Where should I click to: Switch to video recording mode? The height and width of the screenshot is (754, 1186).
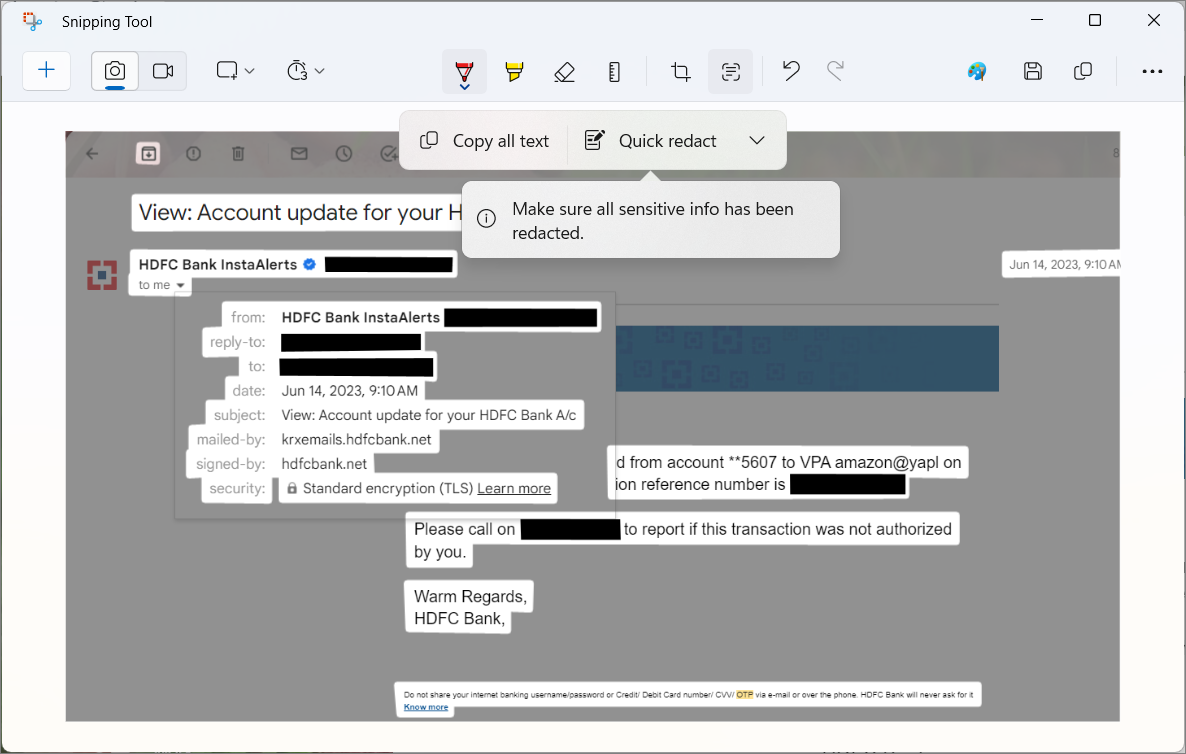(164, 71)
